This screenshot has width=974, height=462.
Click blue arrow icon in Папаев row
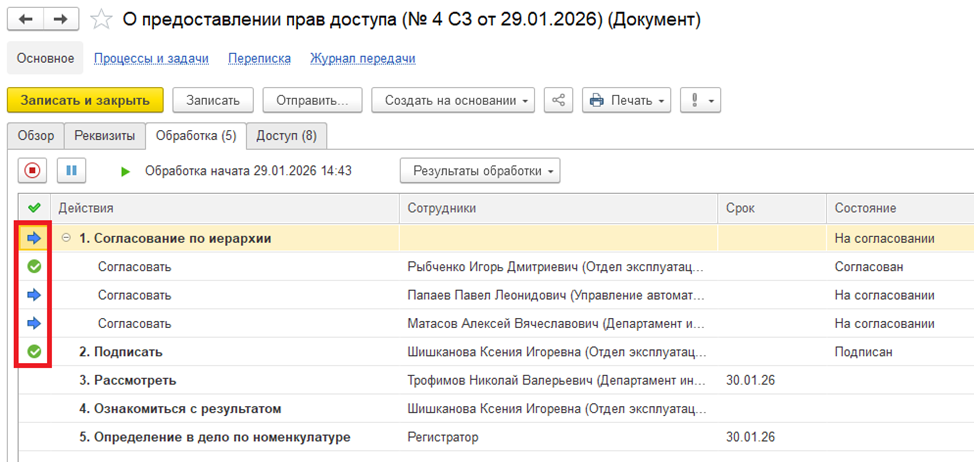pyautogui.click(x=34, y=295)
